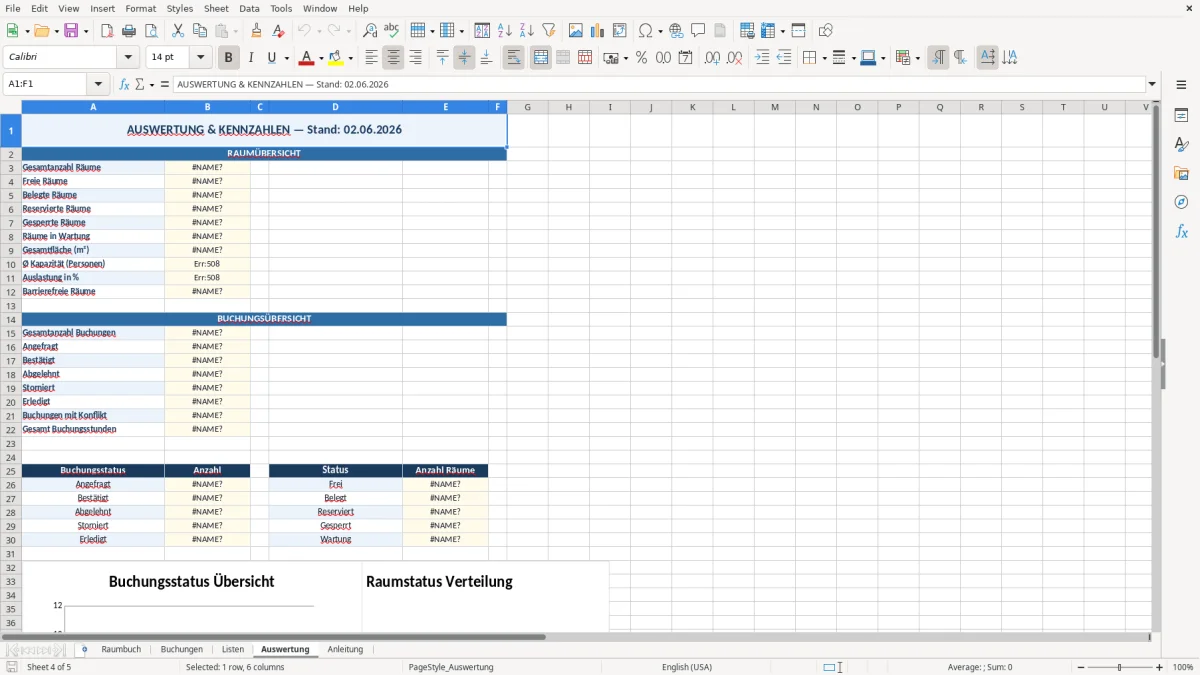
Task: Toggle Left-to-Right text direction
Action: (x=938, y=58)
